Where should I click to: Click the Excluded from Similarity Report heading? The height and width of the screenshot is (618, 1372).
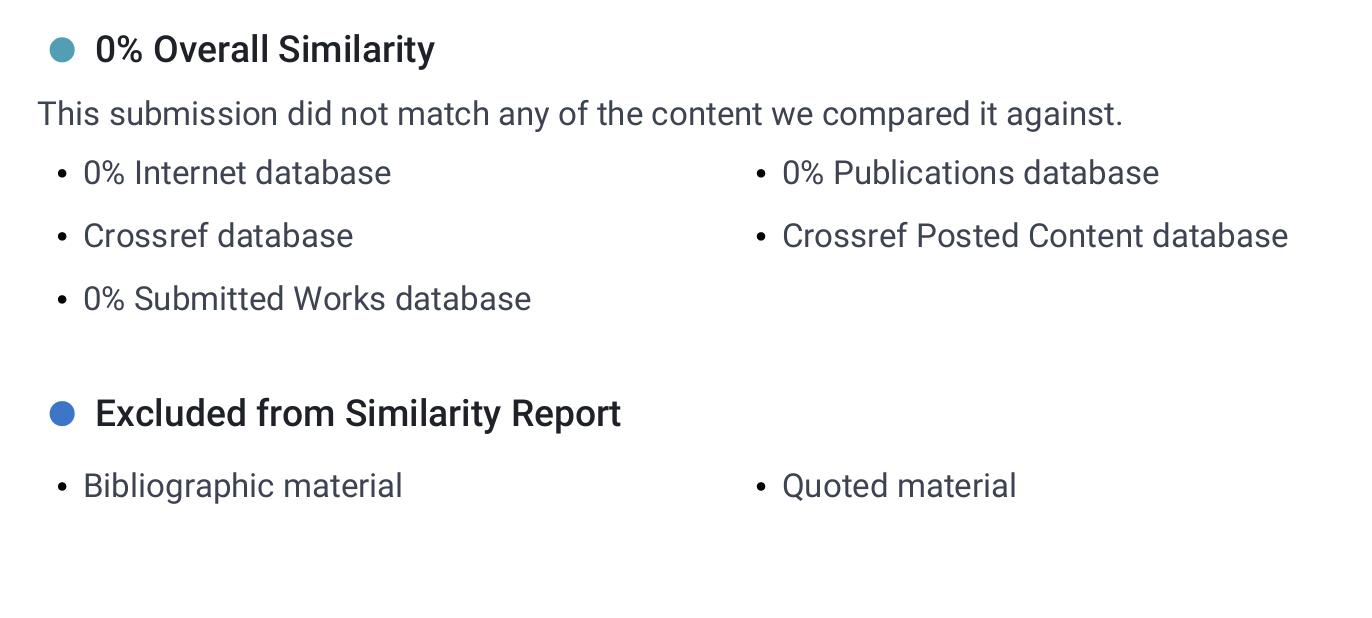pyautogui.click(x=358, y=414)
